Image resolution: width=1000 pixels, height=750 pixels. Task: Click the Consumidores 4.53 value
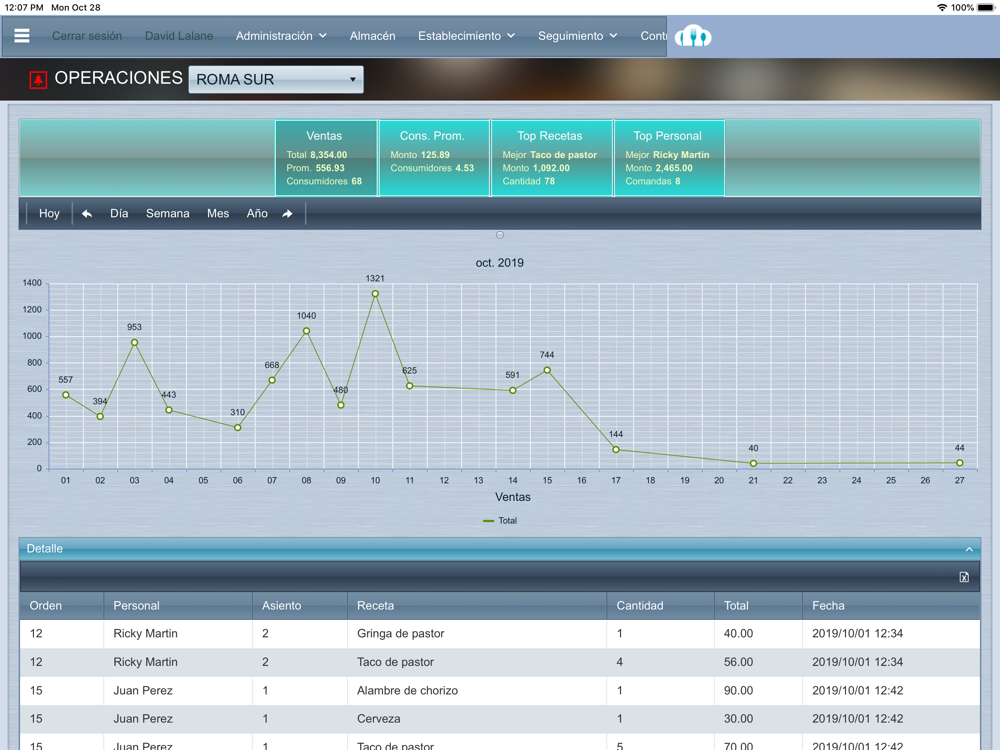pyautogui.click(x=432, y=168)
